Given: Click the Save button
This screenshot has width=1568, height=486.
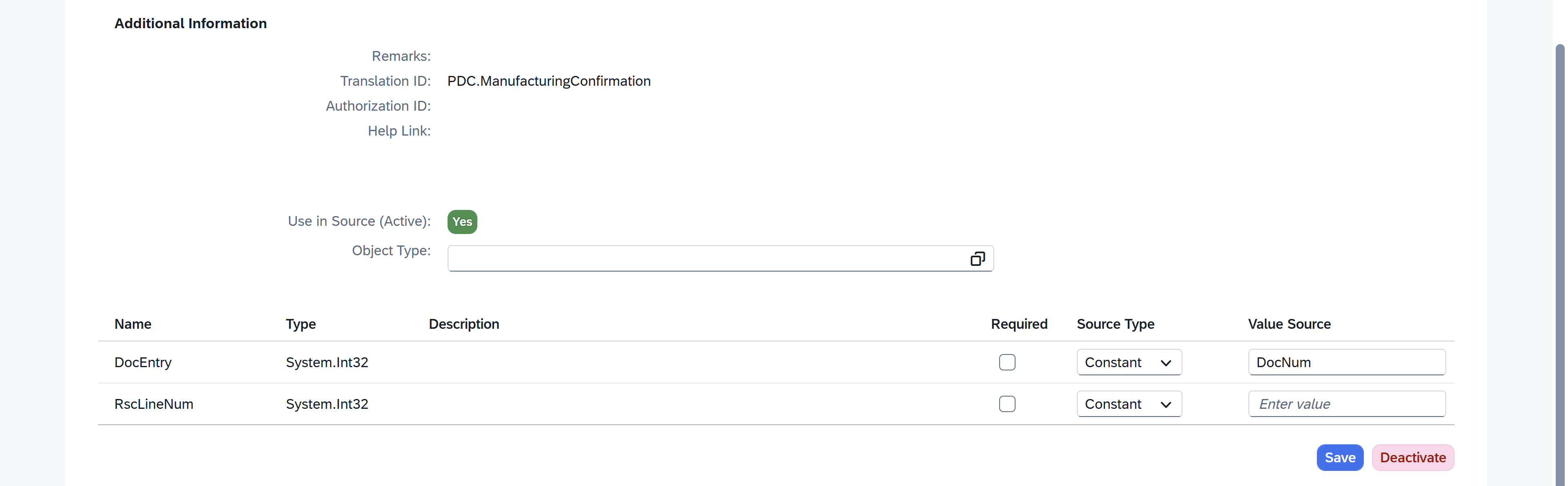Looking at the screenshot, I should pos(1339,457).
